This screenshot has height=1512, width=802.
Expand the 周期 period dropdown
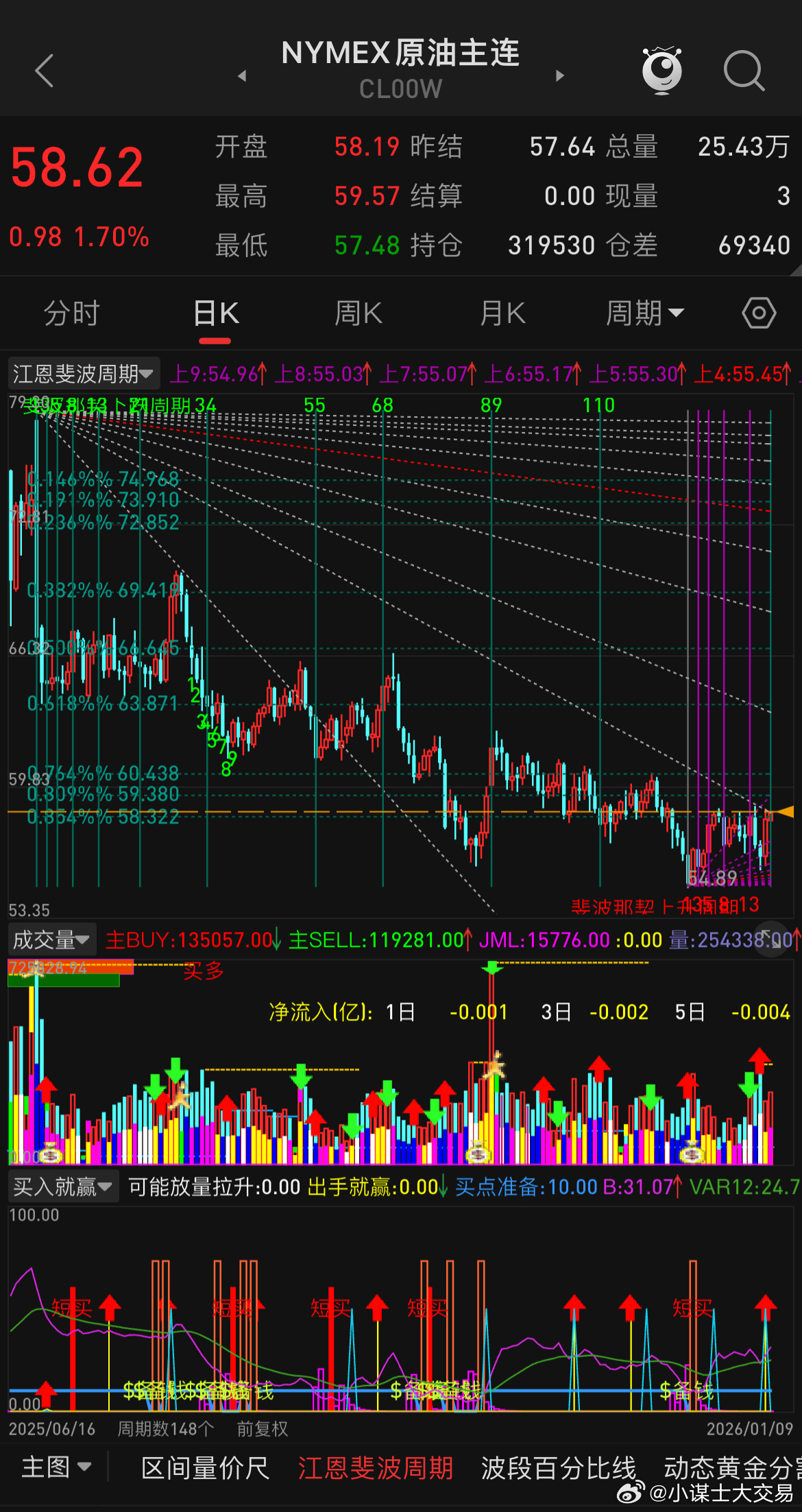coord(644,313)
